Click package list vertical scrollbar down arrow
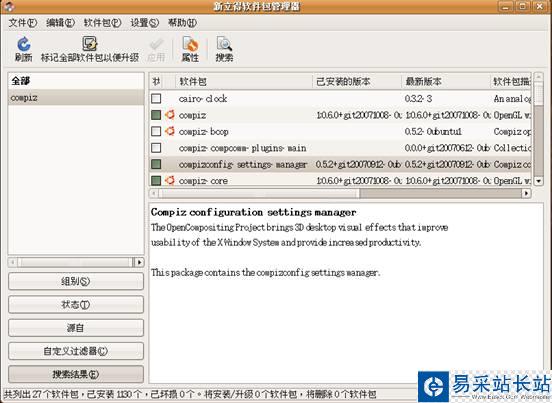This screenshot has height=403, width=552. 538,181
